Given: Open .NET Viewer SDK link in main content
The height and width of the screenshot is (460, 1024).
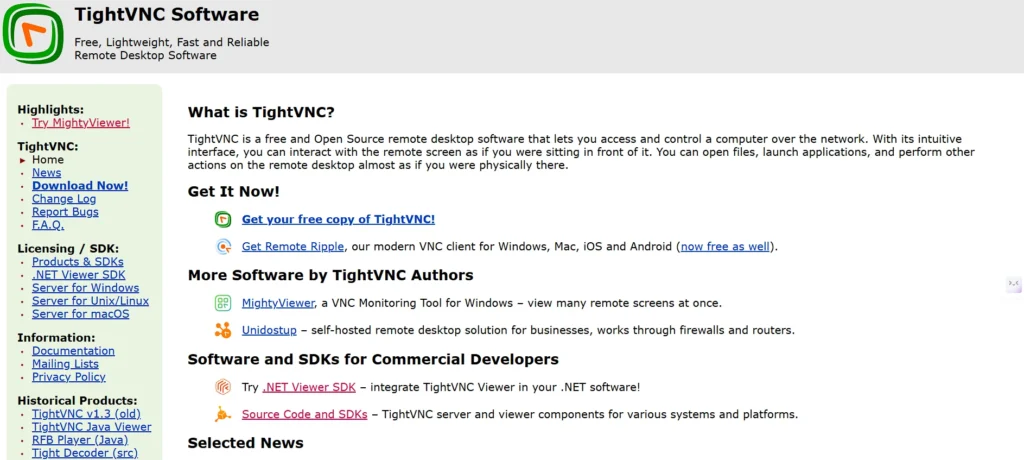Looking at the screenshot, I should (x=309, y=387).
